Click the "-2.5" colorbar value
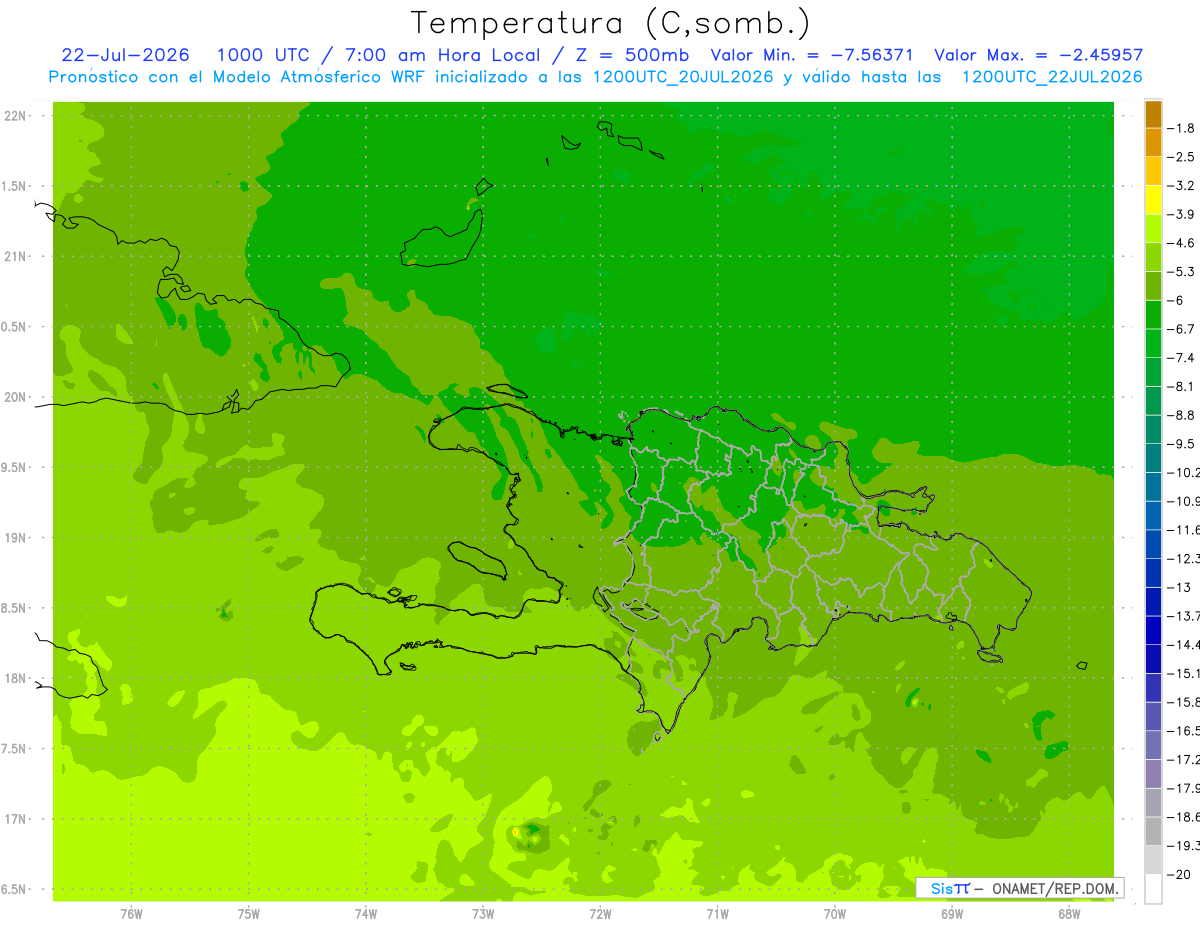Image resolution: width=1200 pixels, height=927 pixels. pos(1181,157)
